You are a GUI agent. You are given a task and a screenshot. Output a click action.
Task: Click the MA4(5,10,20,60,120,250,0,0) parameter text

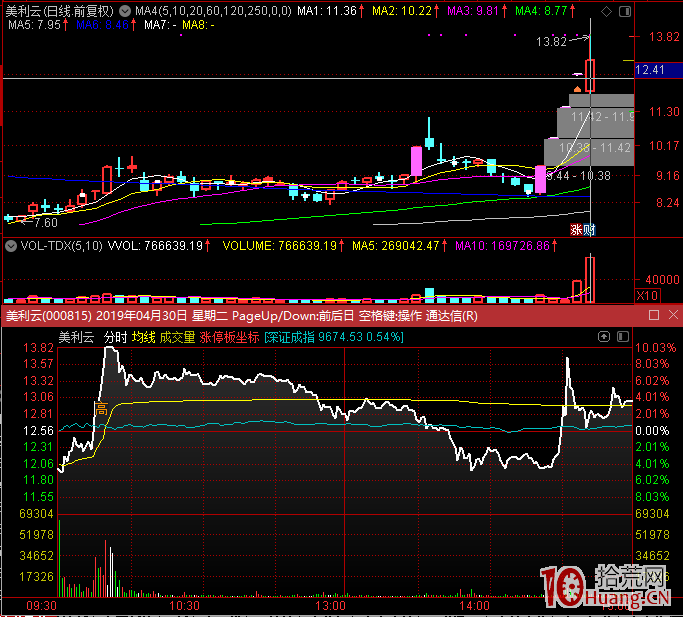click(213, 11)
